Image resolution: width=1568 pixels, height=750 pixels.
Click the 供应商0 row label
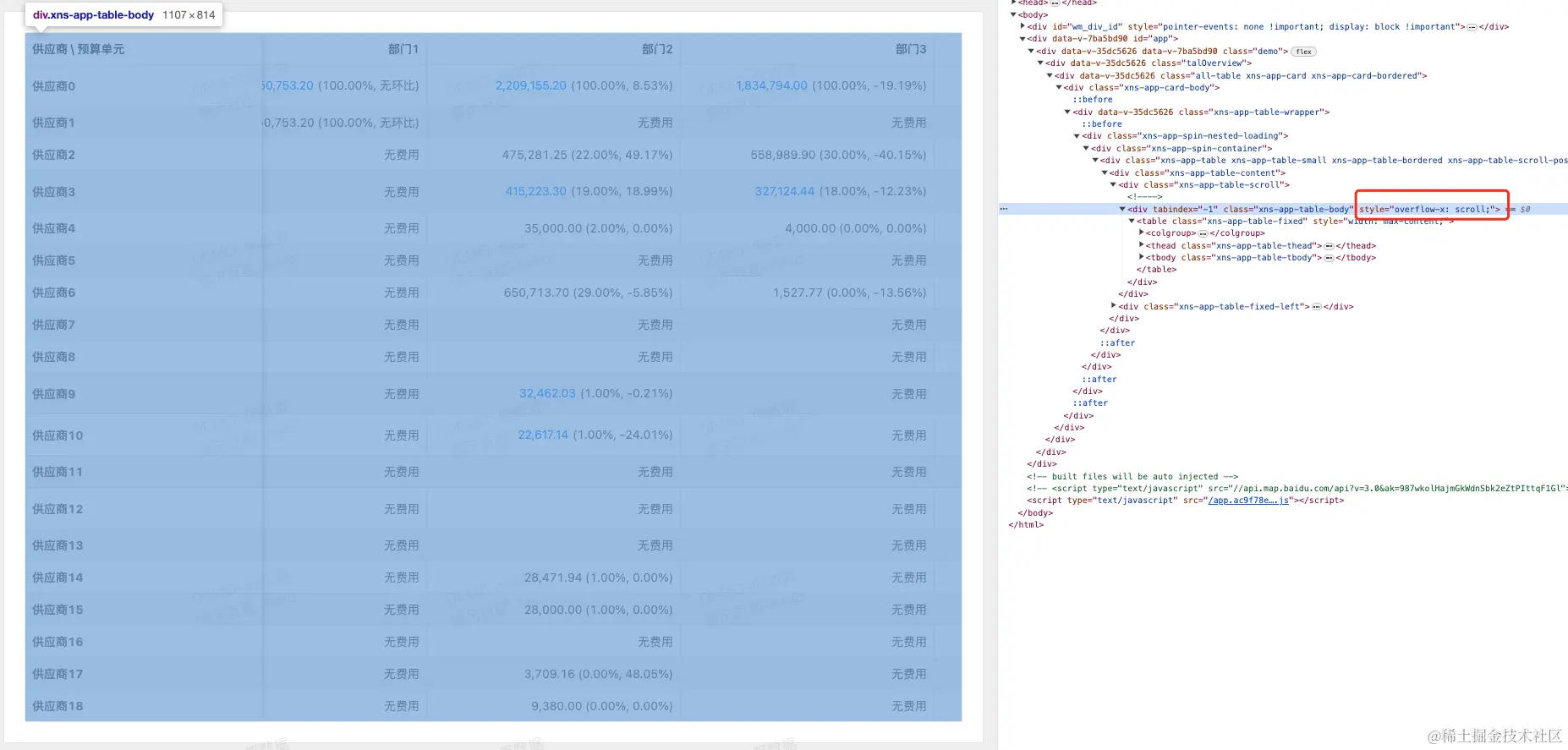point(53,86)
